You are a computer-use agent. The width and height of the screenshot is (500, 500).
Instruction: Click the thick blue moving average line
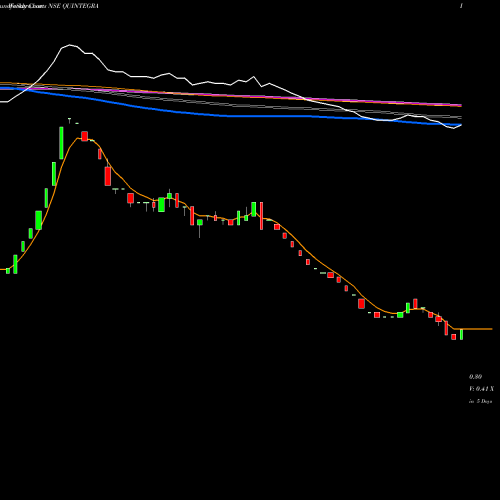tap(230, 116)
